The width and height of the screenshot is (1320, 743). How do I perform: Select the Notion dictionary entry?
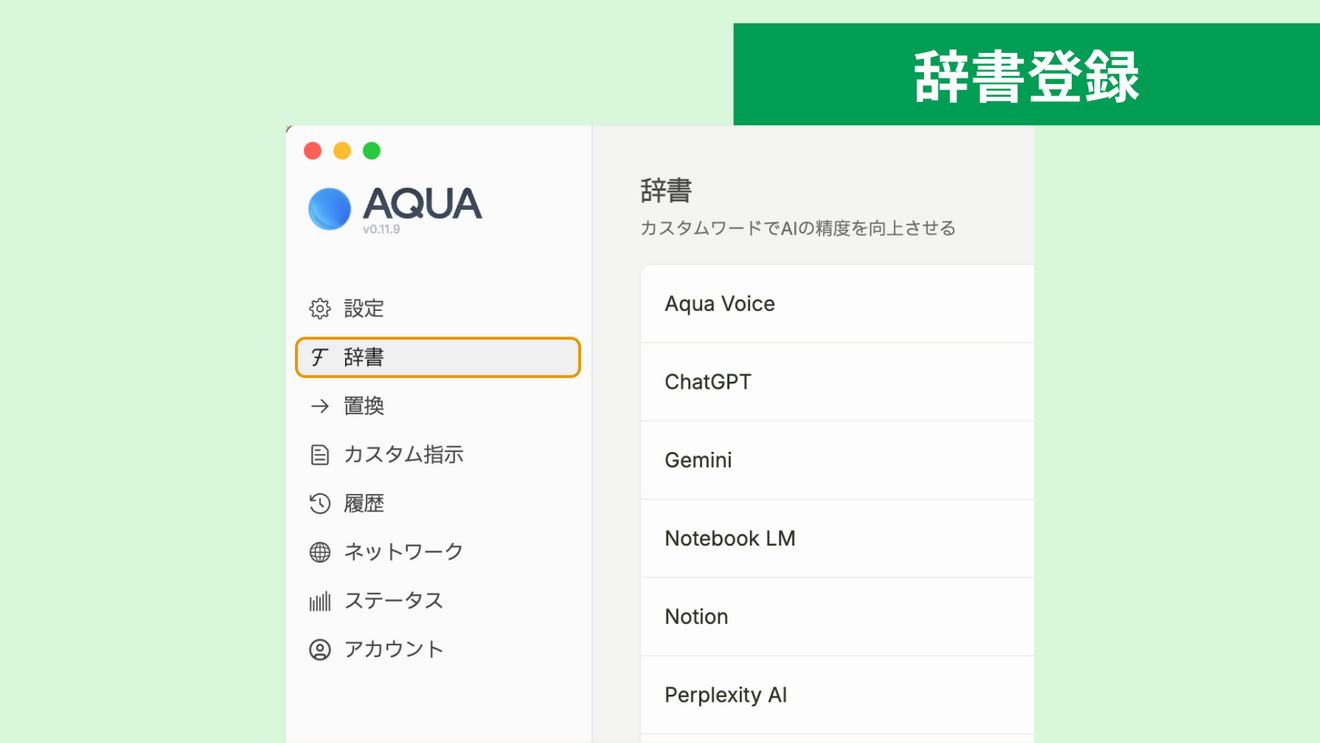696,617
